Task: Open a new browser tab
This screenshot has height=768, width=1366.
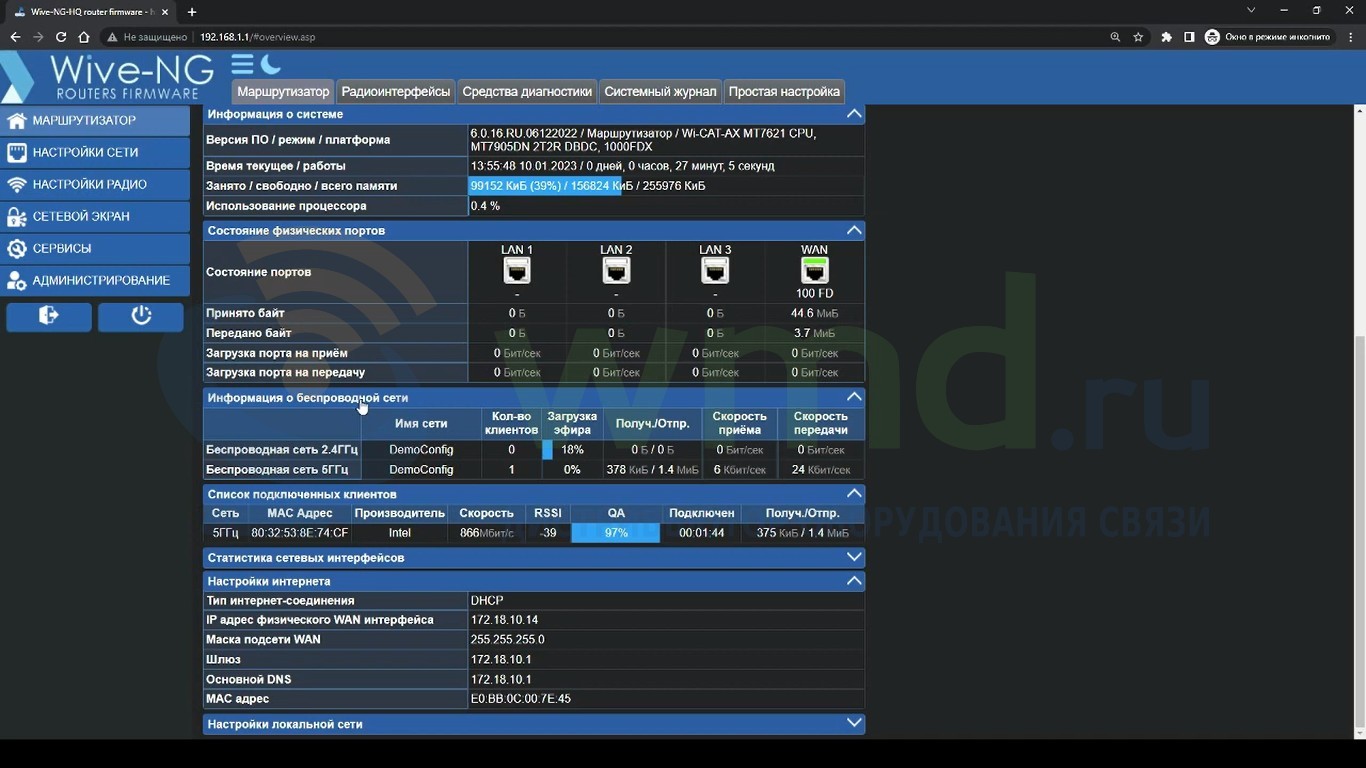Action: [192, 12]
